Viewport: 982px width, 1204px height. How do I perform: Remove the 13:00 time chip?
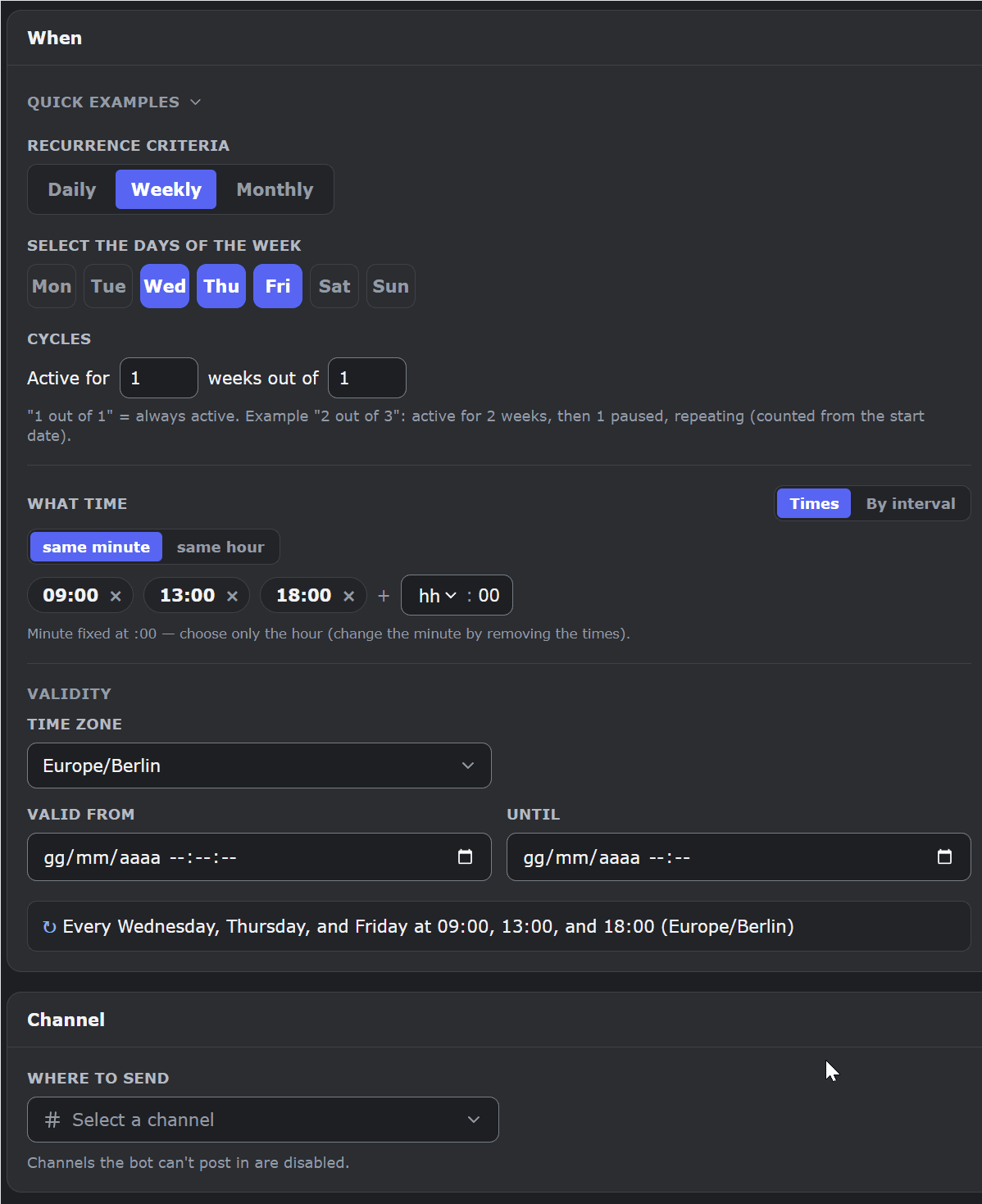tap(232, 596)
